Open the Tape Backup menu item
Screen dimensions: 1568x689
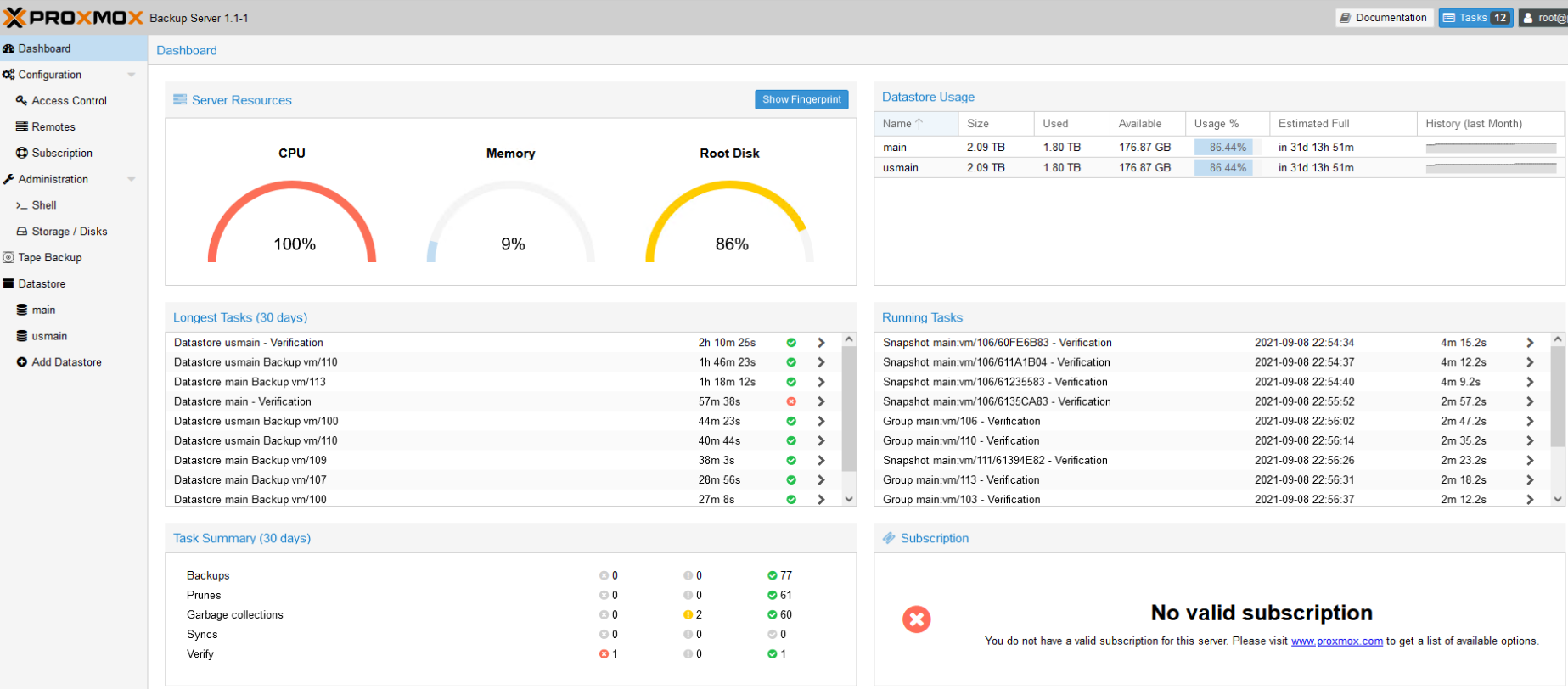pyautogui.click(x=74, y=257)
